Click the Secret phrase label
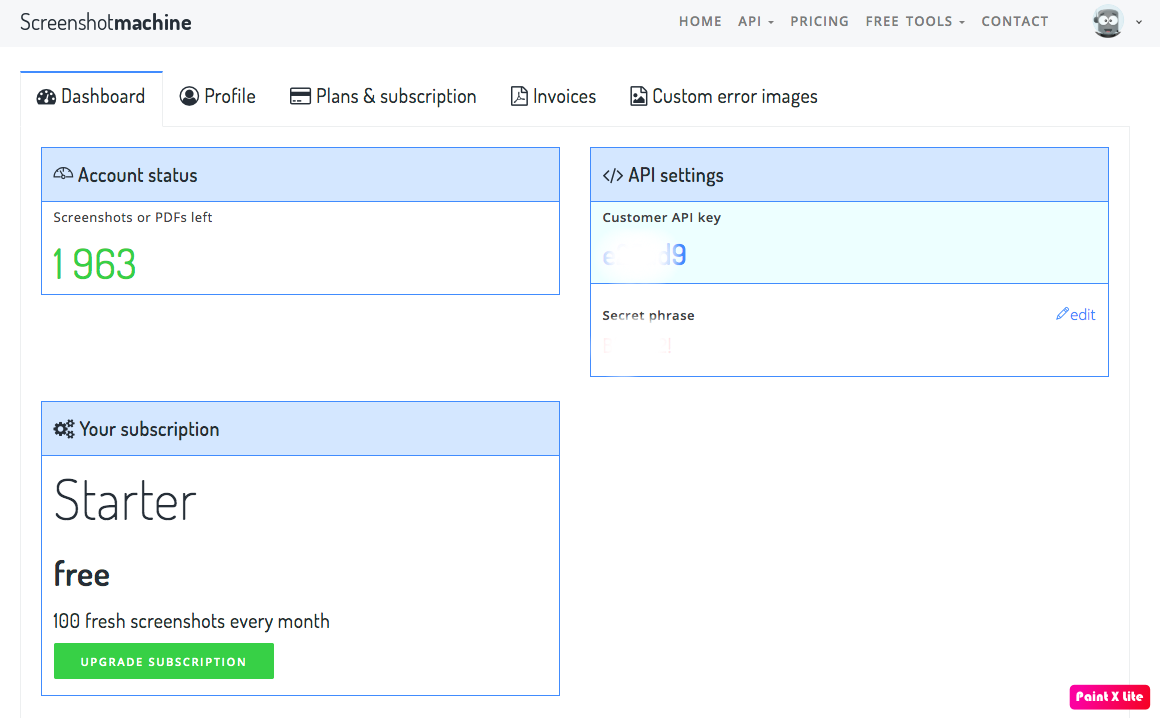The width and height of the screenshot is (1160, 718). click(648, 315)
